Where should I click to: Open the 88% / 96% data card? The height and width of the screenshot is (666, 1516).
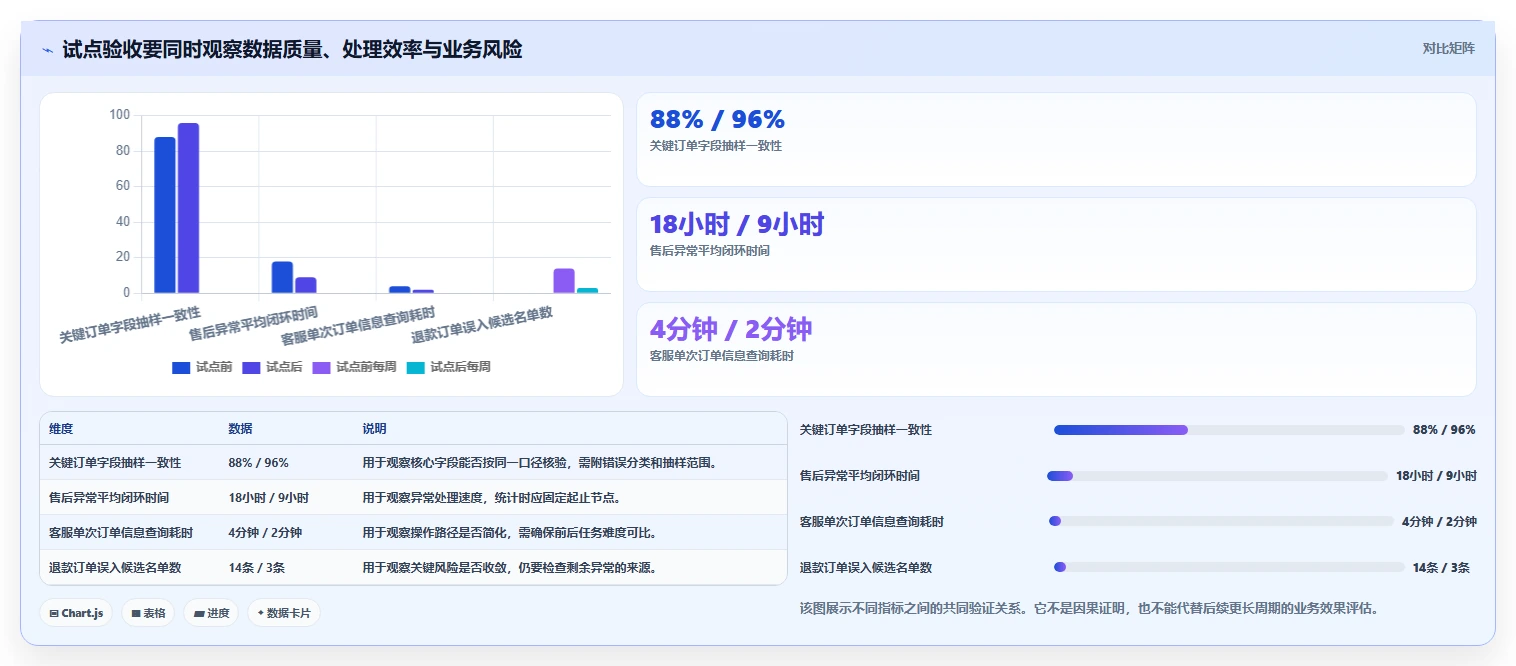[1056, 139]
